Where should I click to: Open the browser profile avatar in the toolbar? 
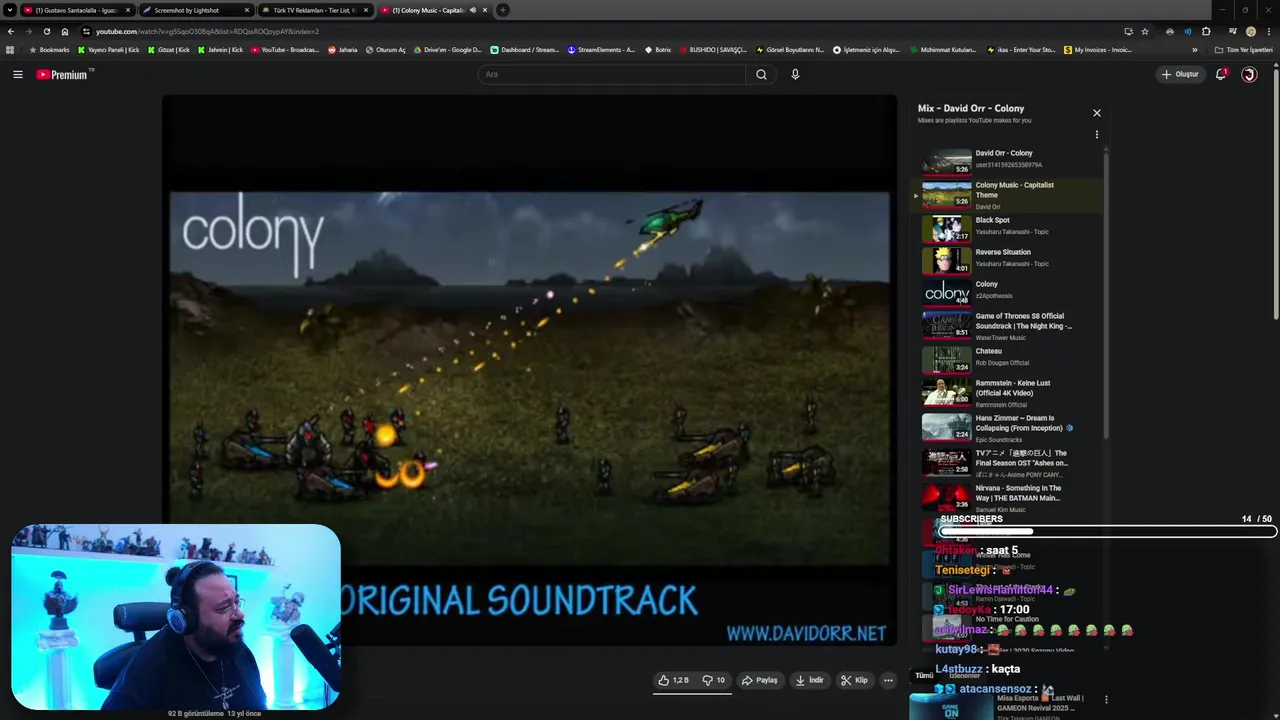click(x=1250, y=31)
